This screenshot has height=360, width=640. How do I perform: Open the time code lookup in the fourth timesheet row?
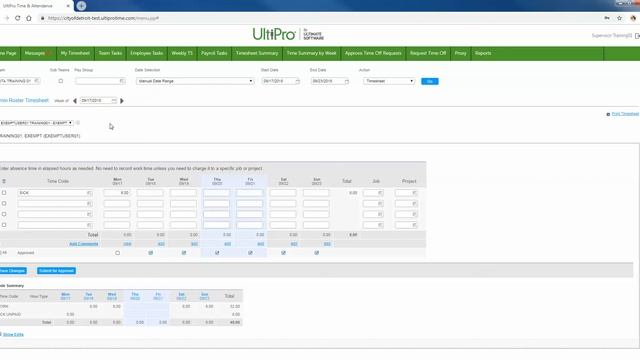[89, 225]
